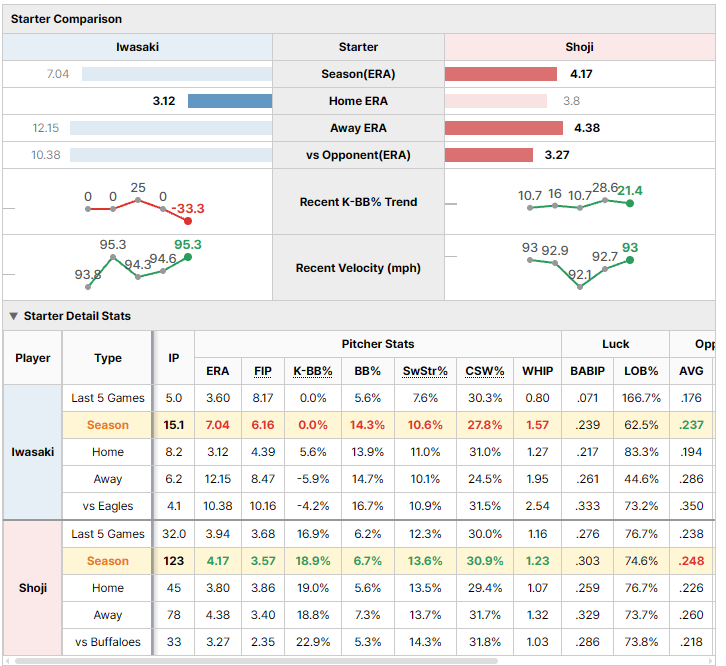Click the LOB% column header

click(x=641, y=371)
